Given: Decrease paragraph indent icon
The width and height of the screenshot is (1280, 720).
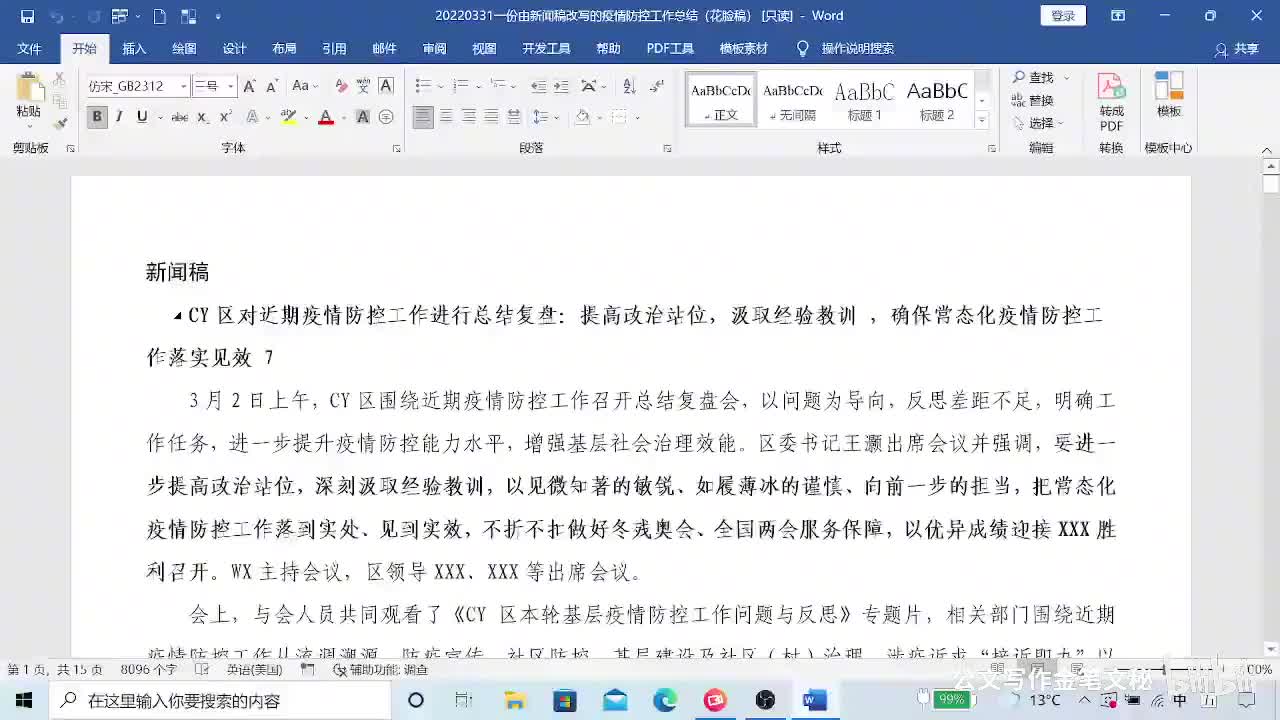Looking at the screenshot, I should click(537, 87).
